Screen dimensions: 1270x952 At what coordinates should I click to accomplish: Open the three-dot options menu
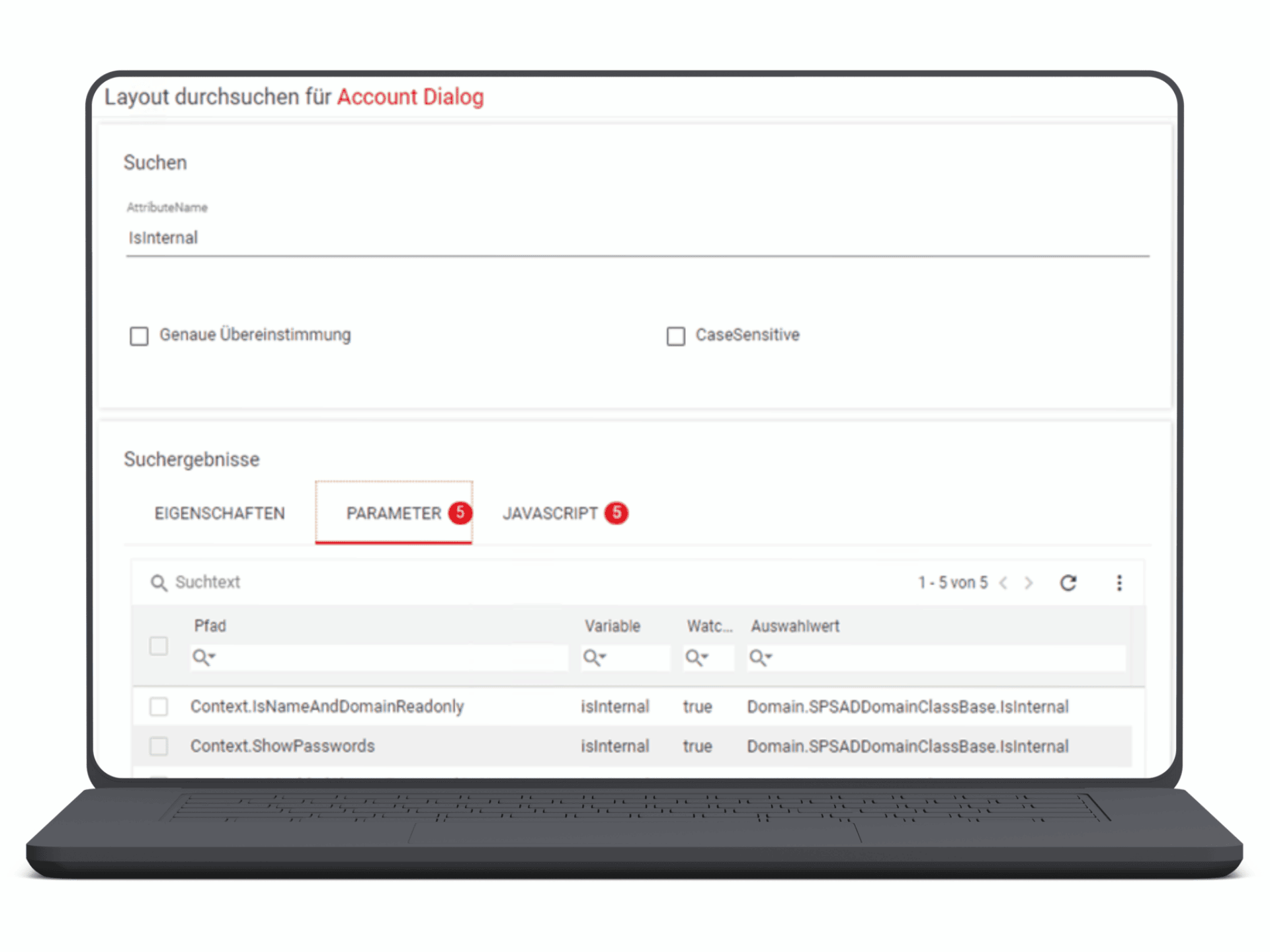coord(1120,583)
